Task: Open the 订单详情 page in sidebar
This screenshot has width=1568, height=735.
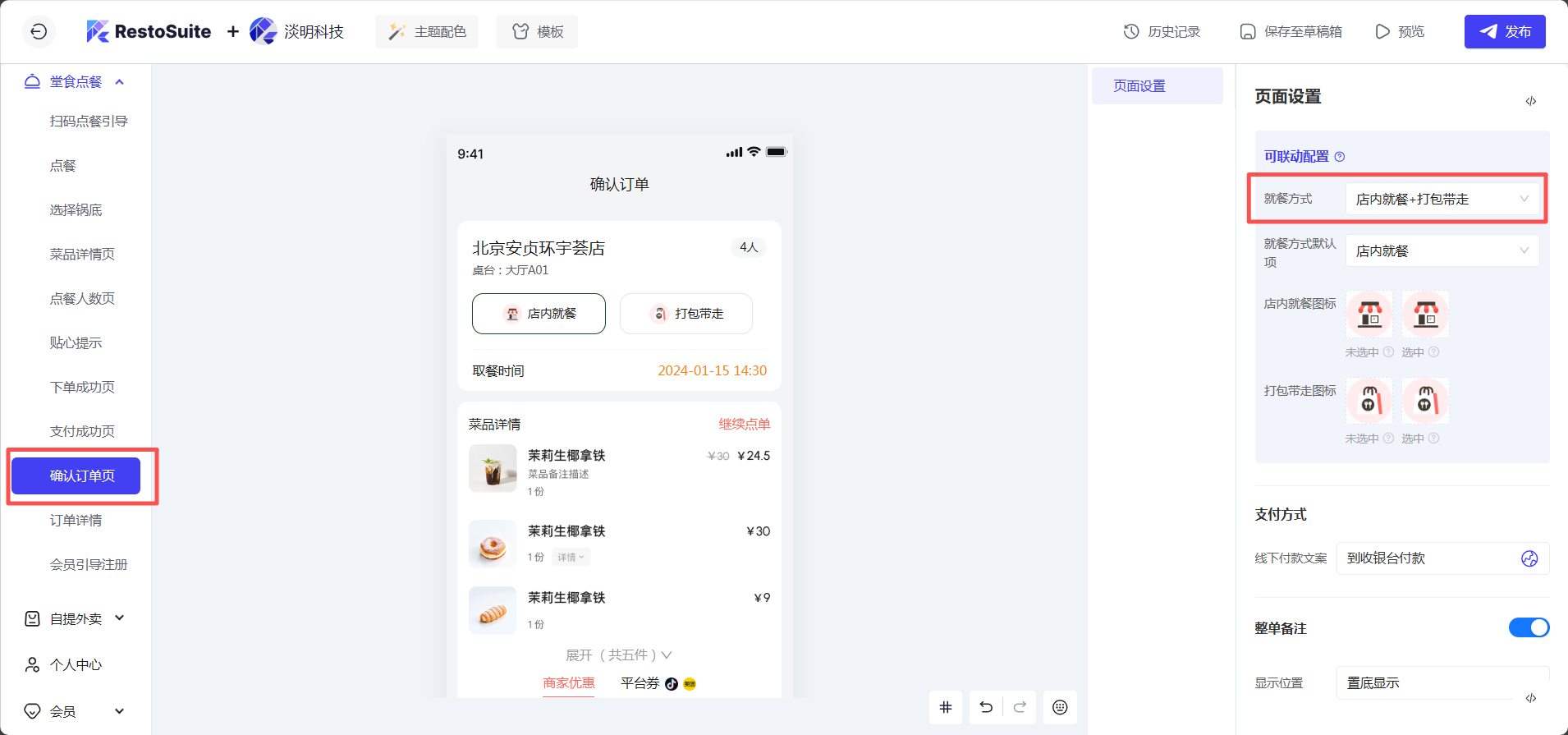Action: [x=76, y=521]
